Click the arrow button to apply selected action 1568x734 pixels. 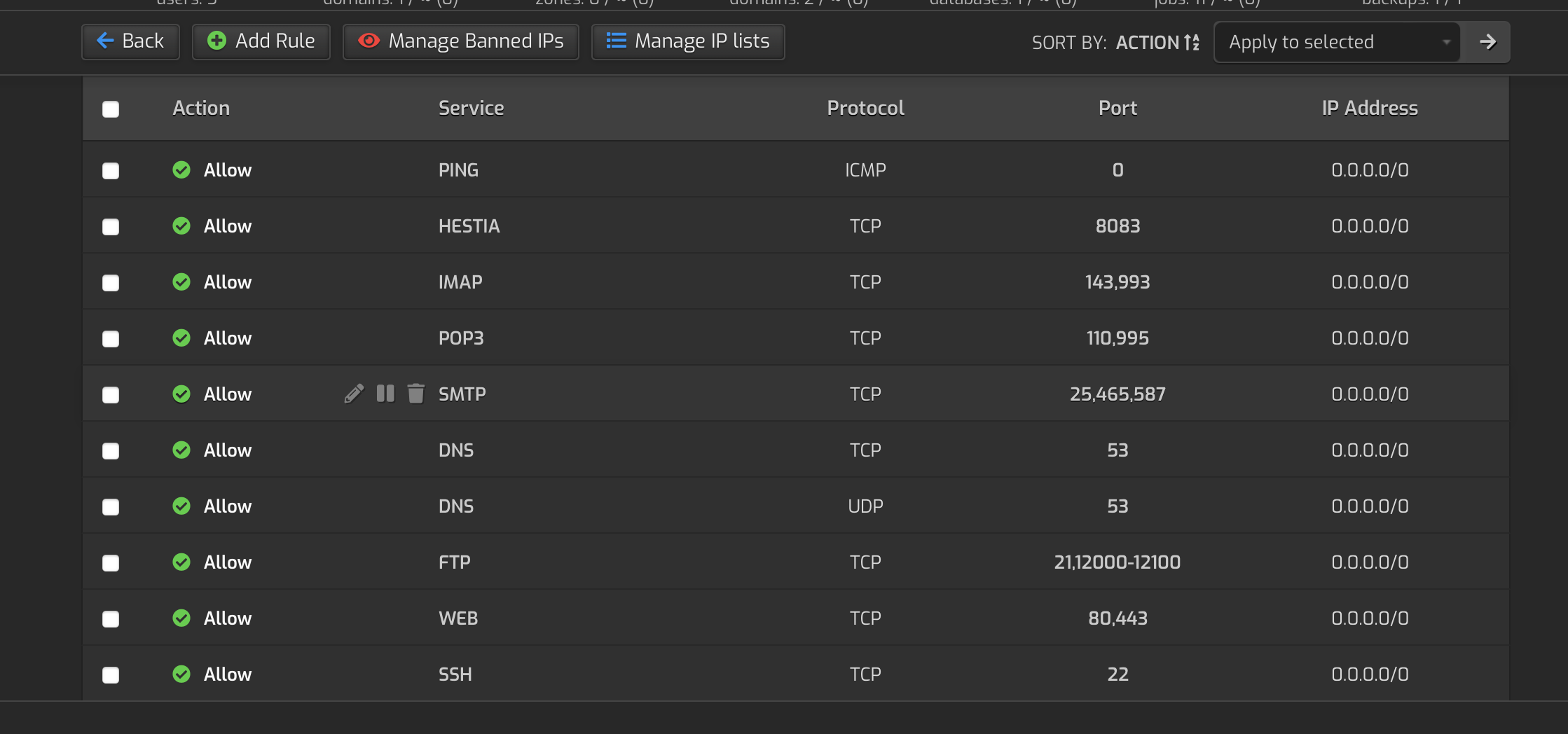coord(1487,42)
